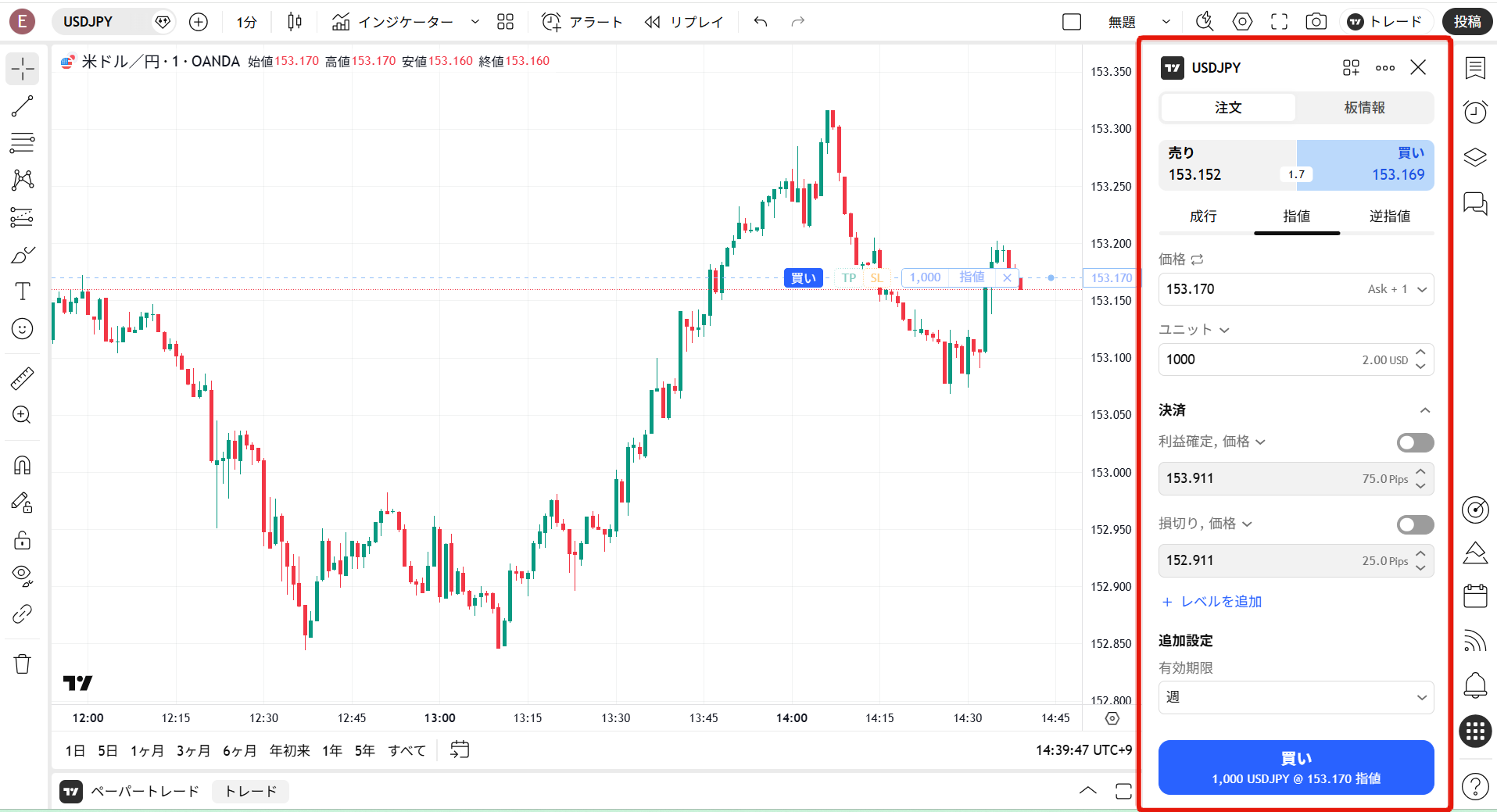
Task: Select the 逆指値 order type tab
Action: [x=1389, y=216]
